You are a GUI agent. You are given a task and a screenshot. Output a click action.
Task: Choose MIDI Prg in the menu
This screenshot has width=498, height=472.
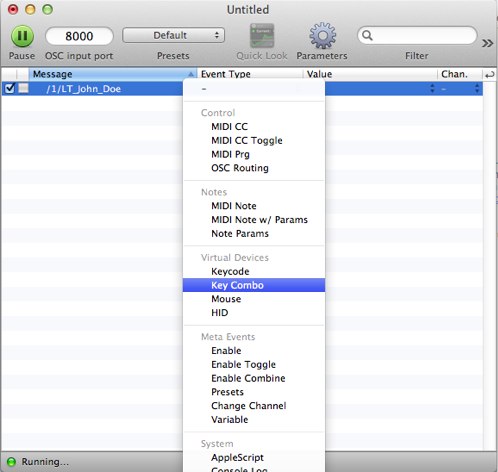click(x=254, y=154)
